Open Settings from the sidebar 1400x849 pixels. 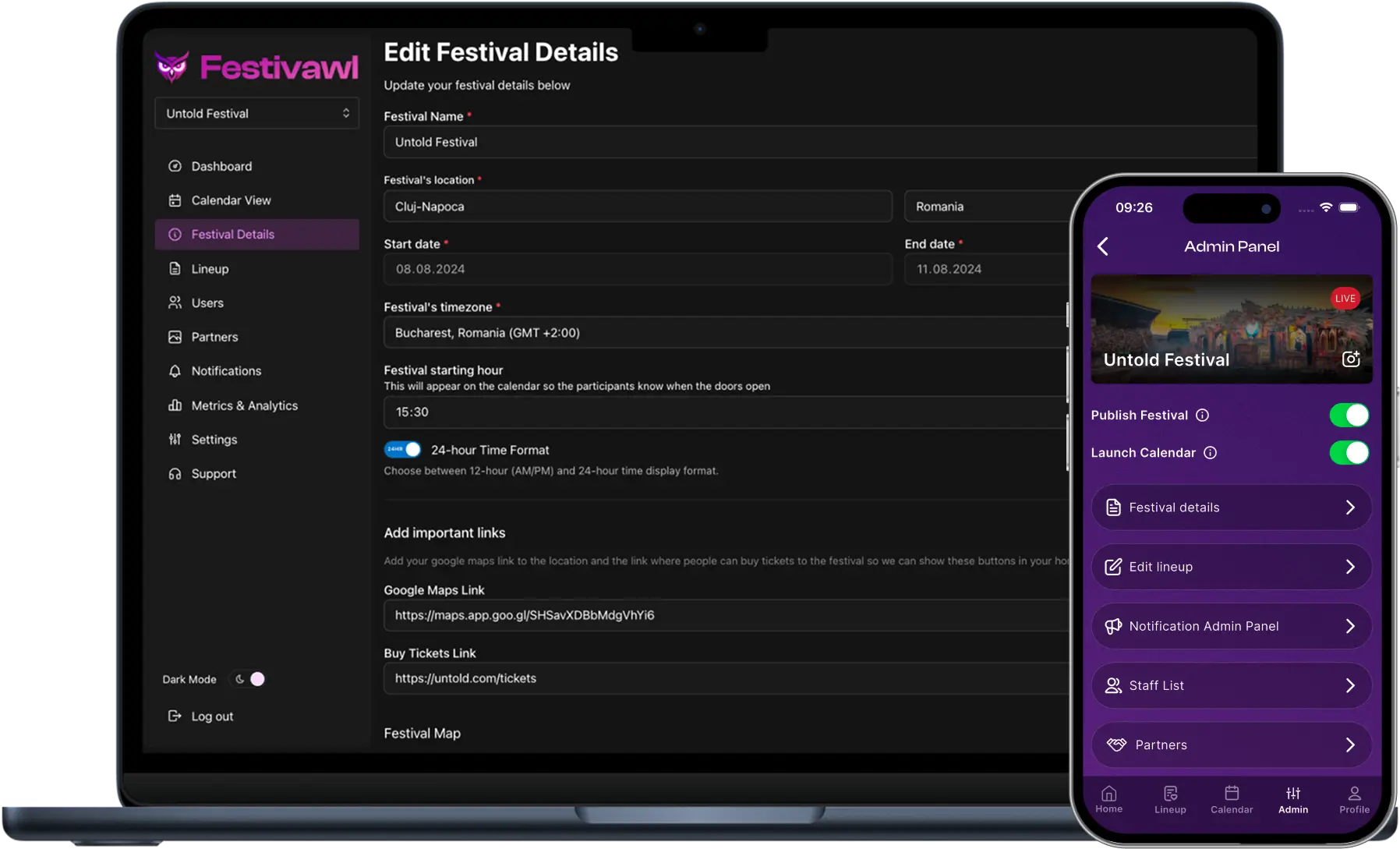pos(257,440)
